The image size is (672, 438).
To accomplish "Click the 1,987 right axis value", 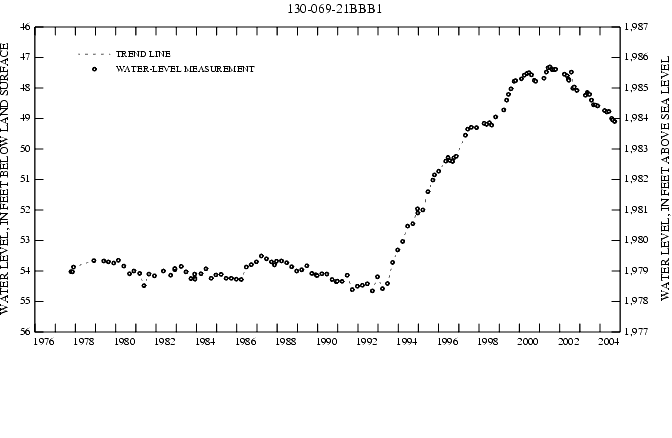I will [x=636, y=27].
